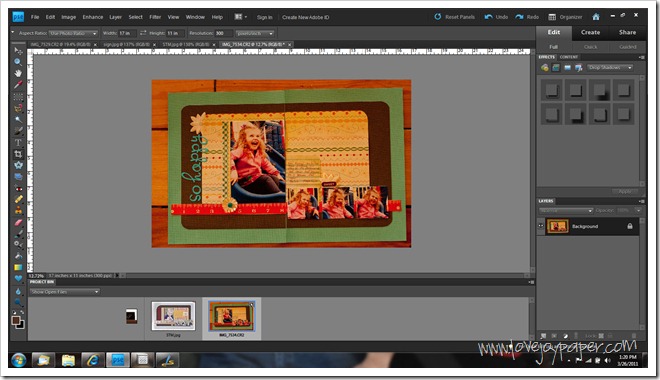Switch to the Share tab
Image resolution: width=660 pixels, height=380 pixels.
click(628, 32)
